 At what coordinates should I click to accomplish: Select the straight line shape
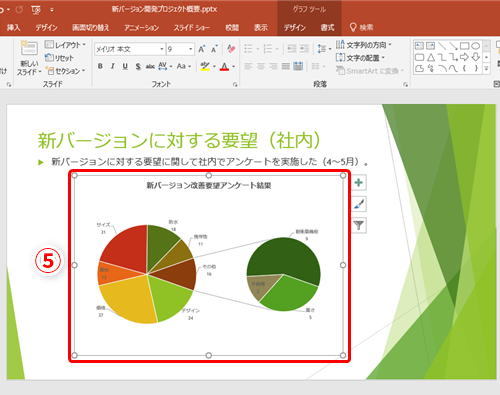point(442,46)
